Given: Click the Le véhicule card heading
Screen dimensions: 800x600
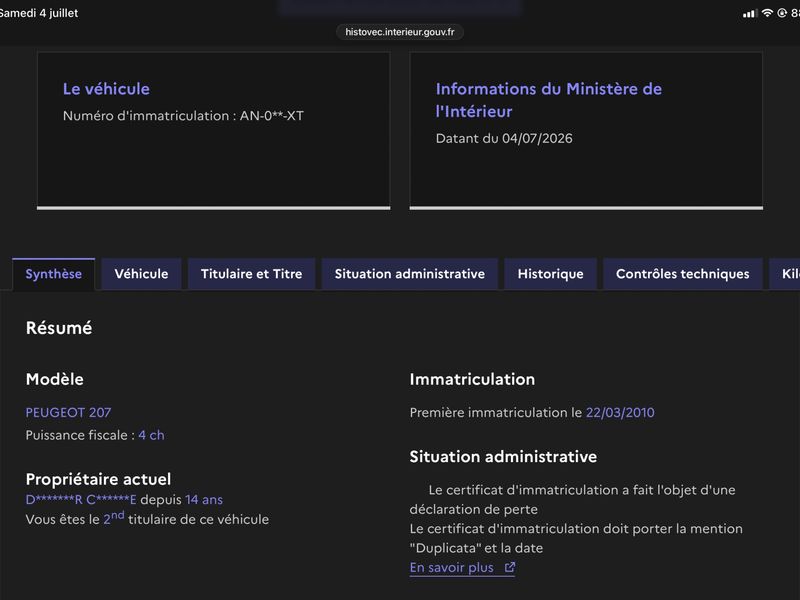Looking at the screenshot, I should tap(106, 89).
